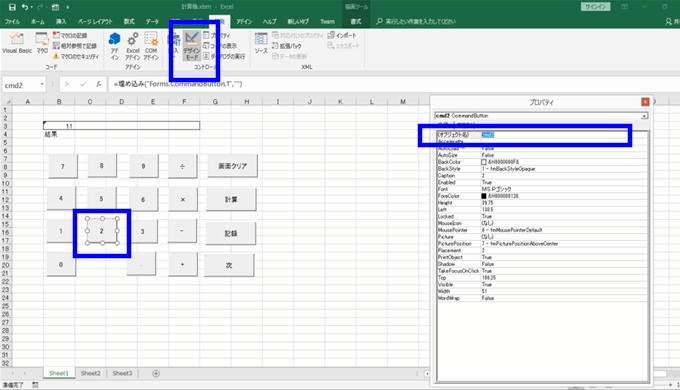Select the PicturePosition property row
680x390 pixels.
click(x=542, y=244)
